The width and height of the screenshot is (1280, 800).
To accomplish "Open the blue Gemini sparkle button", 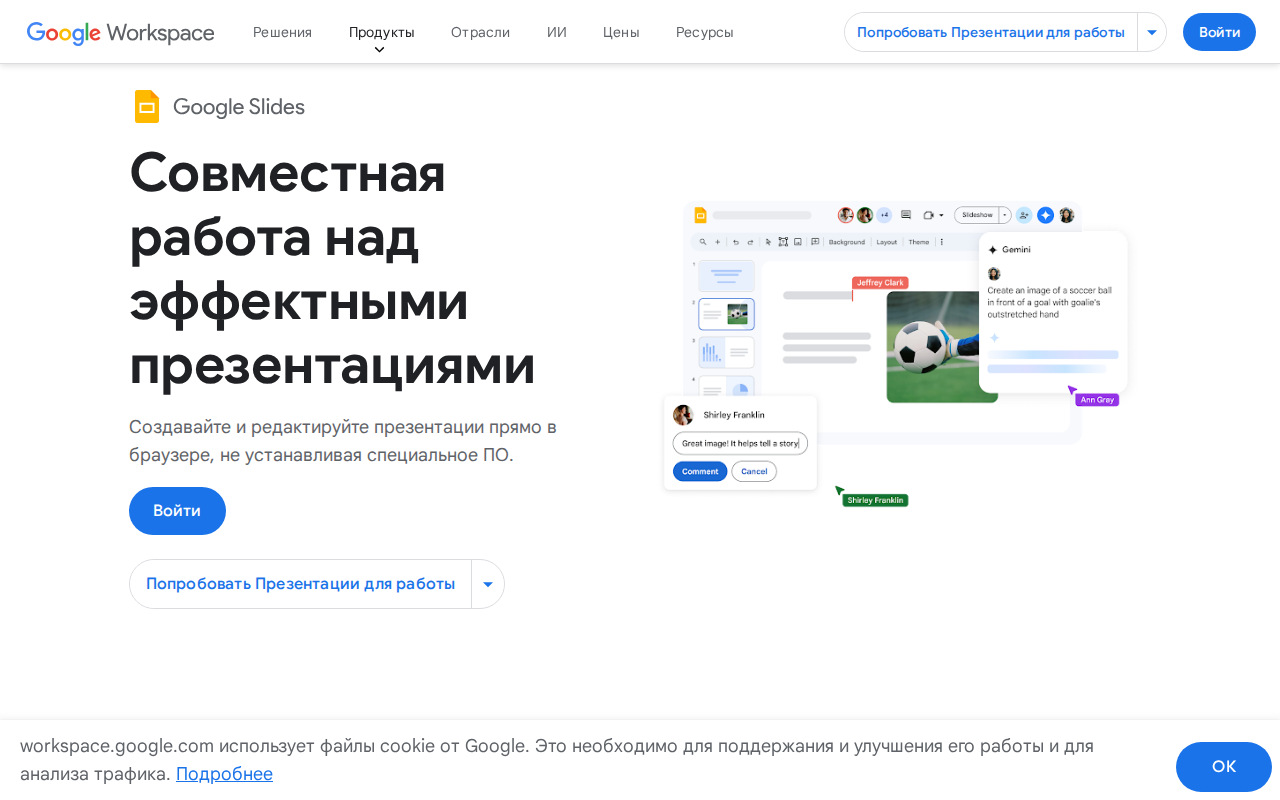I will coord(1045,214).
